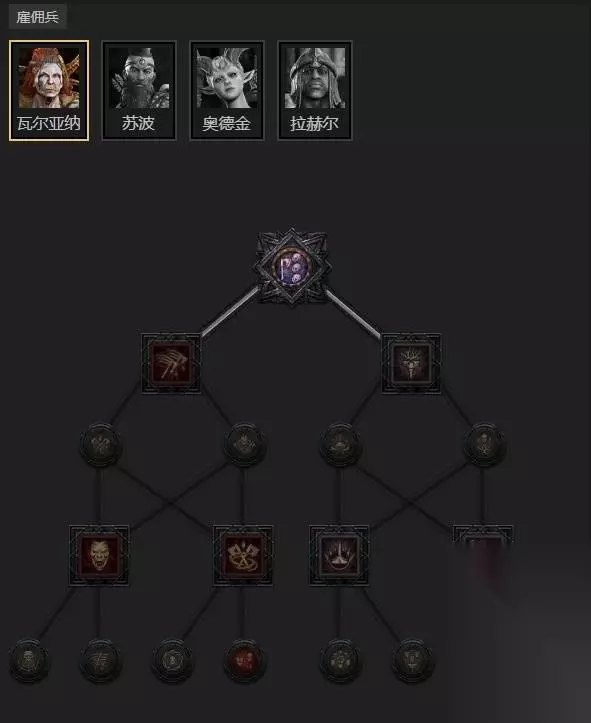Select the 瓦尔亚纳 mercenary portrait
Screen dimensions: 591x723
coord(49,90)
